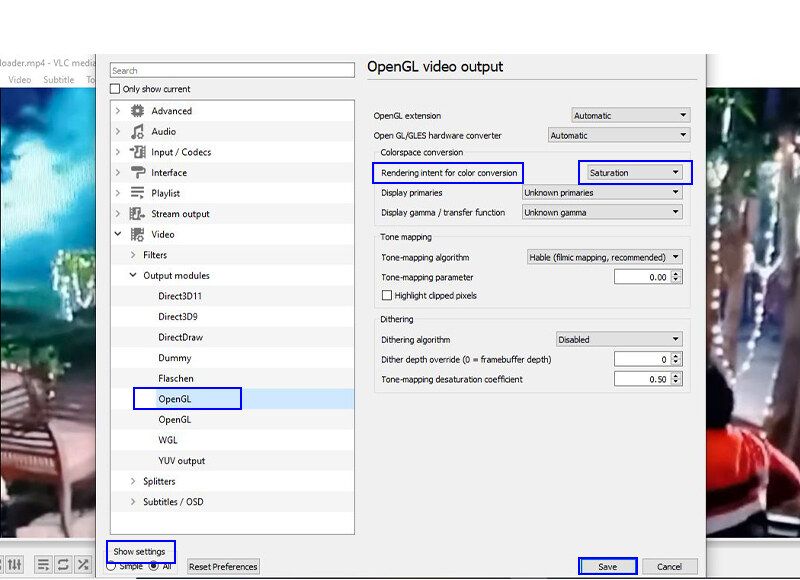Collapse the Video tree section

click(x=118, y=235)
